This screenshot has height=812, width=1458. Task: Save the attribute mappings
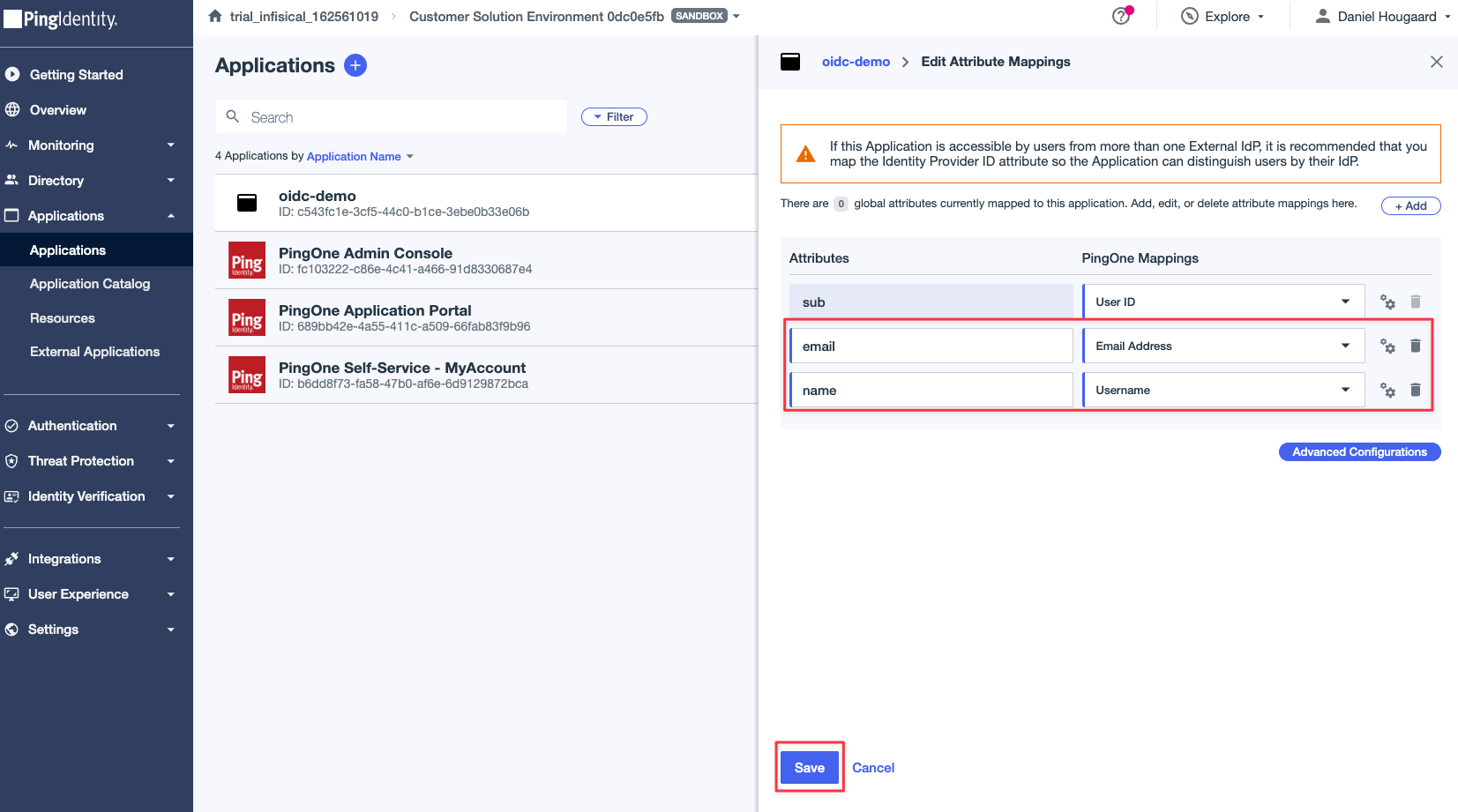(x=810, y=767)
